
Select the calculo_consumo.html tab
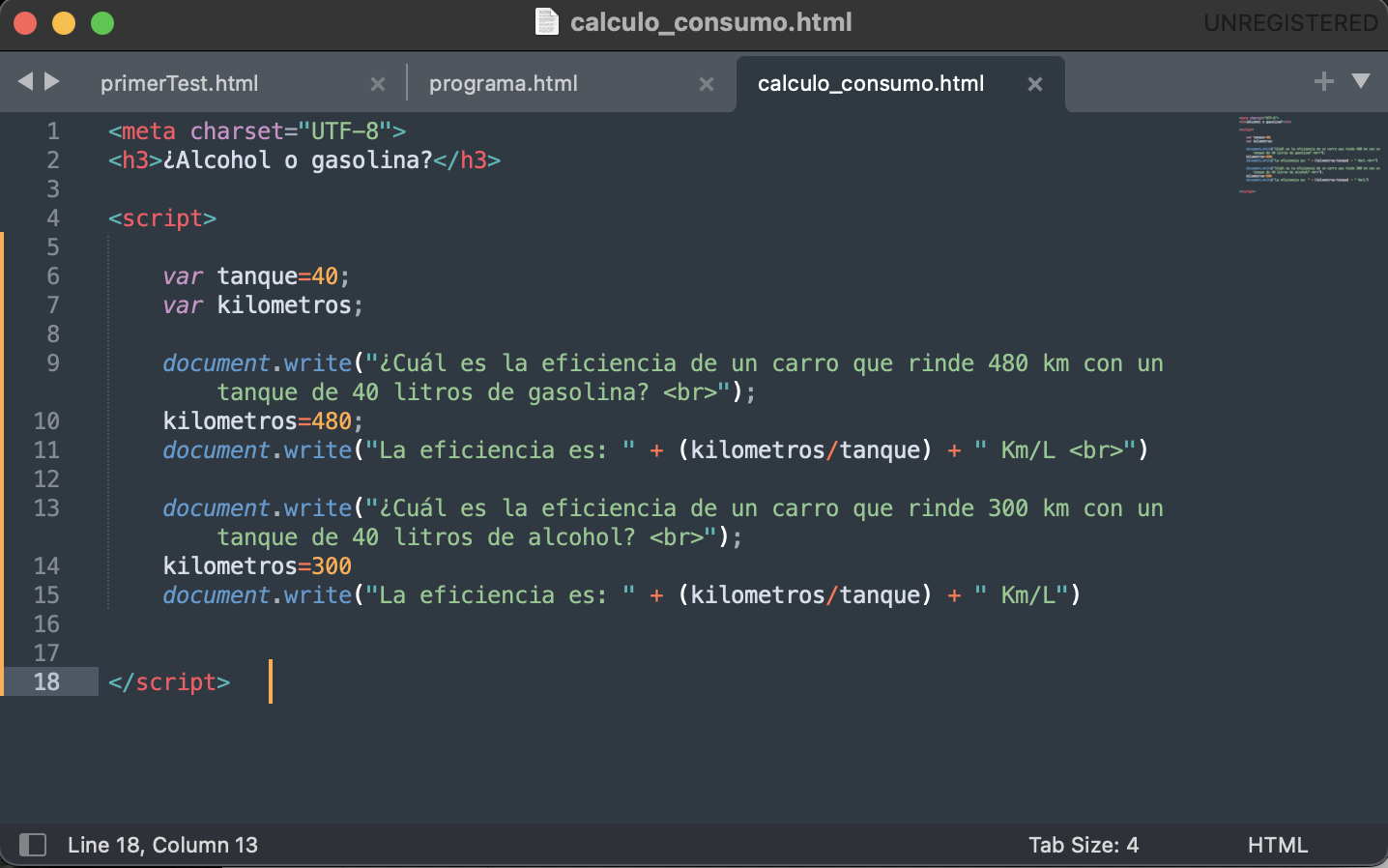[871, 83]
